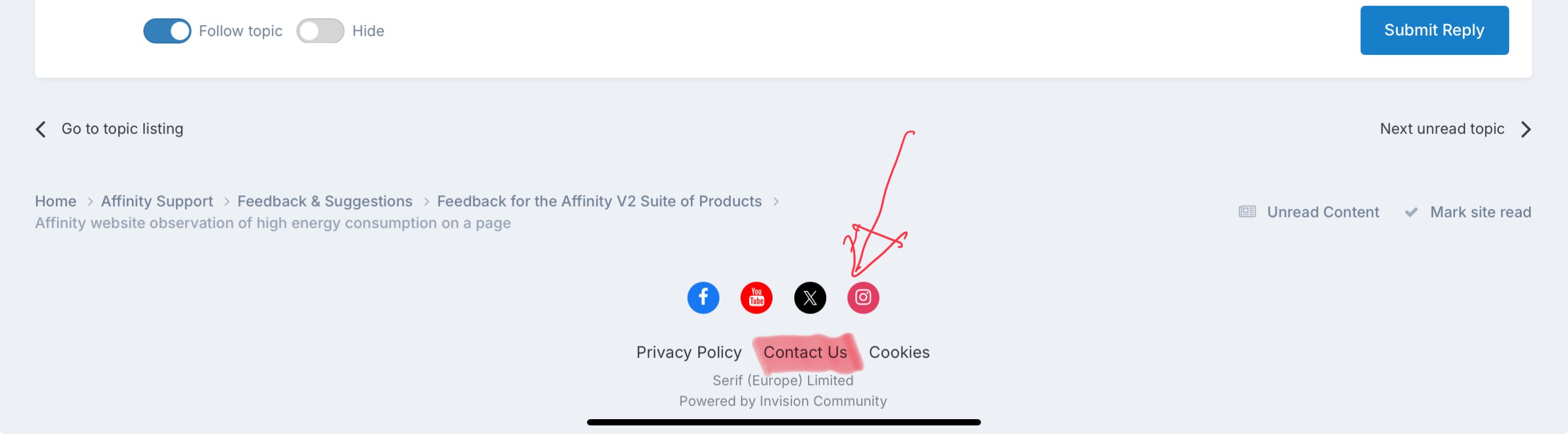Click the left arrow beside Go to topic listing
1568x434 pixels.
[41, 129]
